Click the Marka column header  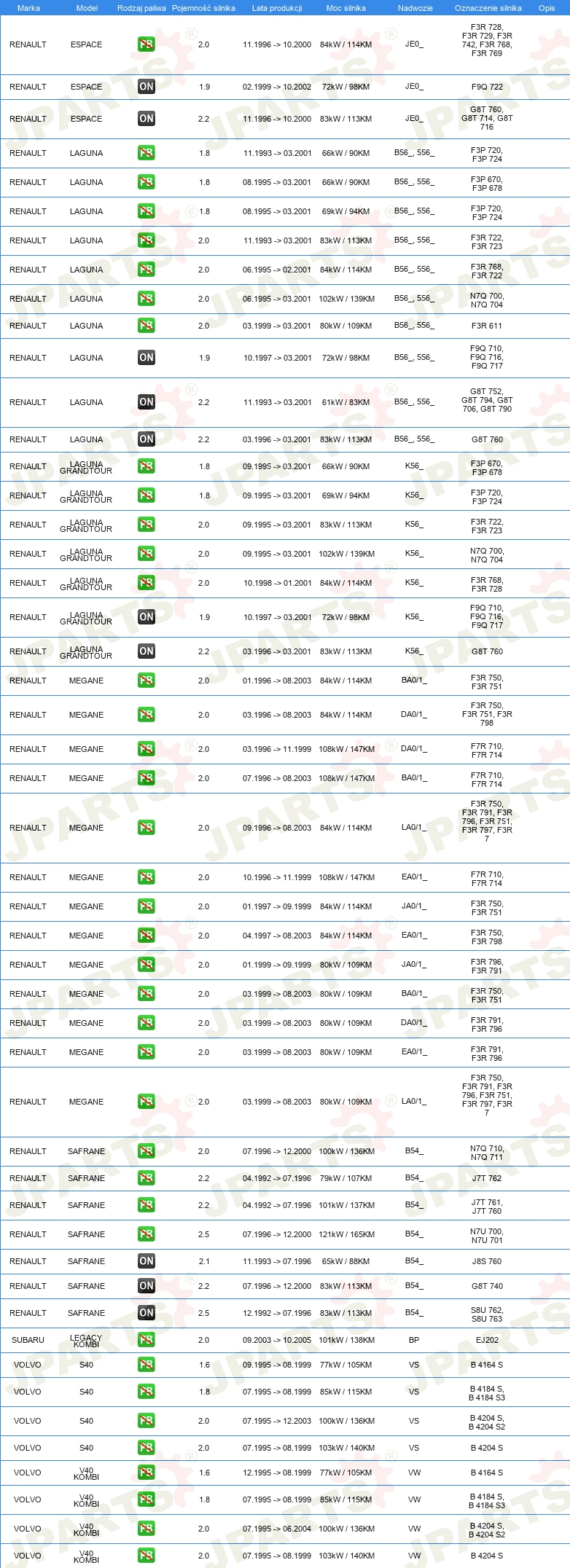point(28,8)
